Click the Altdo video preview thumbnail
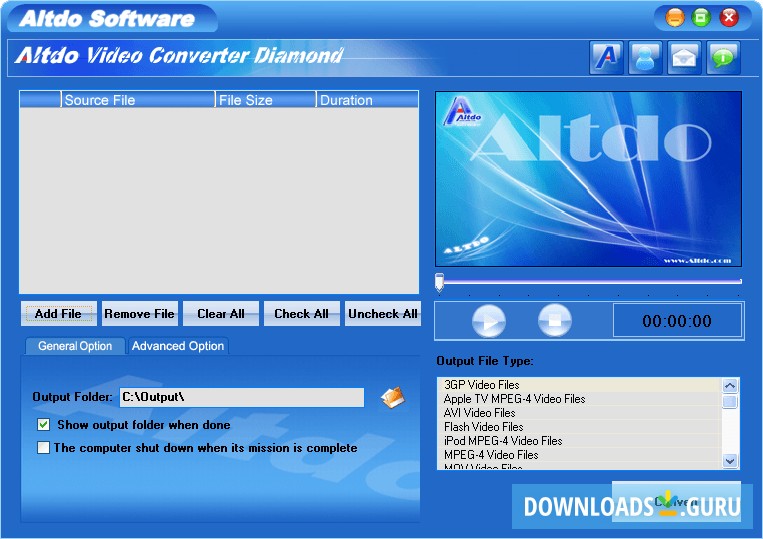This screenshot has width=763, height=539. [x=588, y=179]
